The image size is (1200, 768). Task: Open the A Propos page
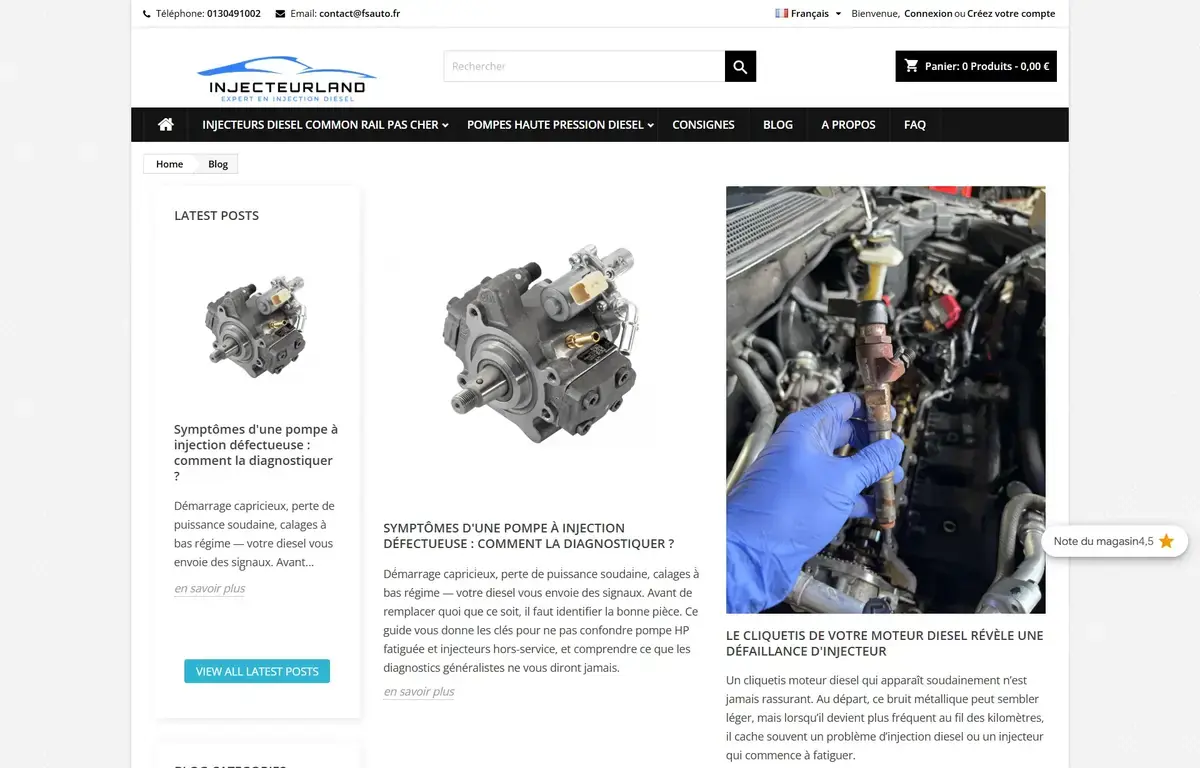(848, 125)
